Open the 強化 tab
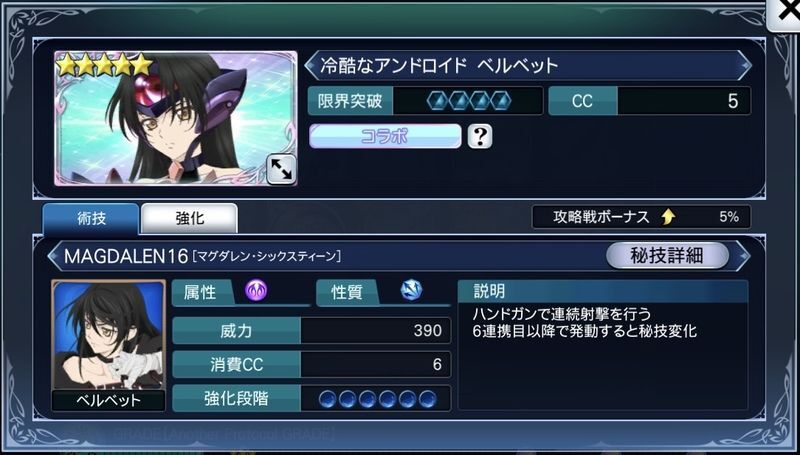The height and width of the screenshot is (455, 800). coord(189,219)
